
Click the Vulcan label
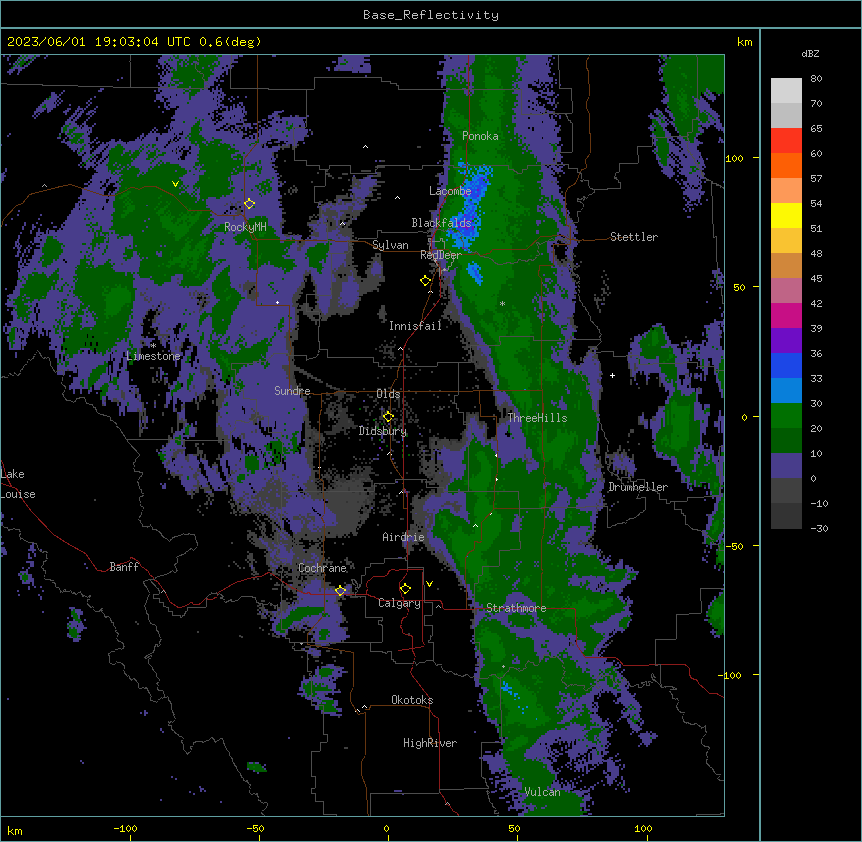[543, 792]
